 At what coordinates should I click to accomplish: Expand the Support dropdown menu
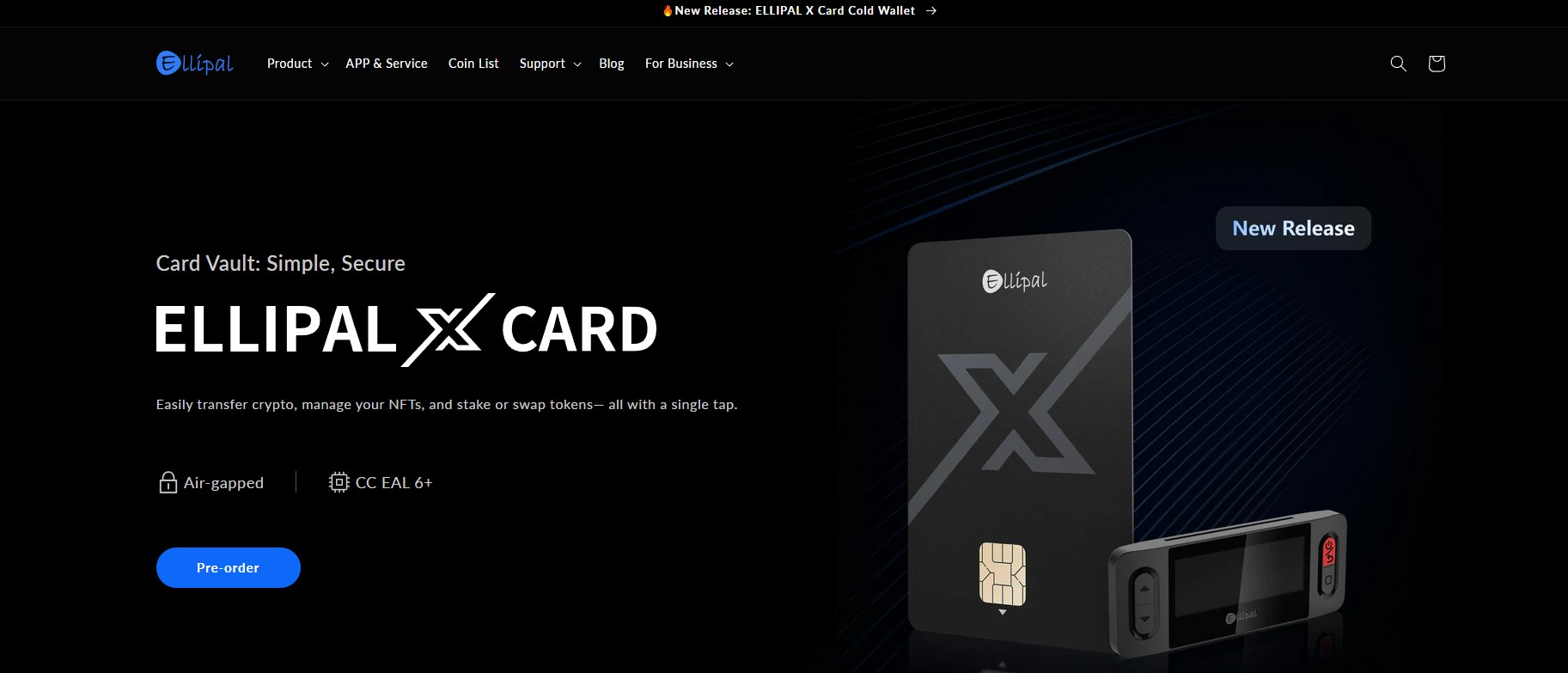[x=550, y=64]
